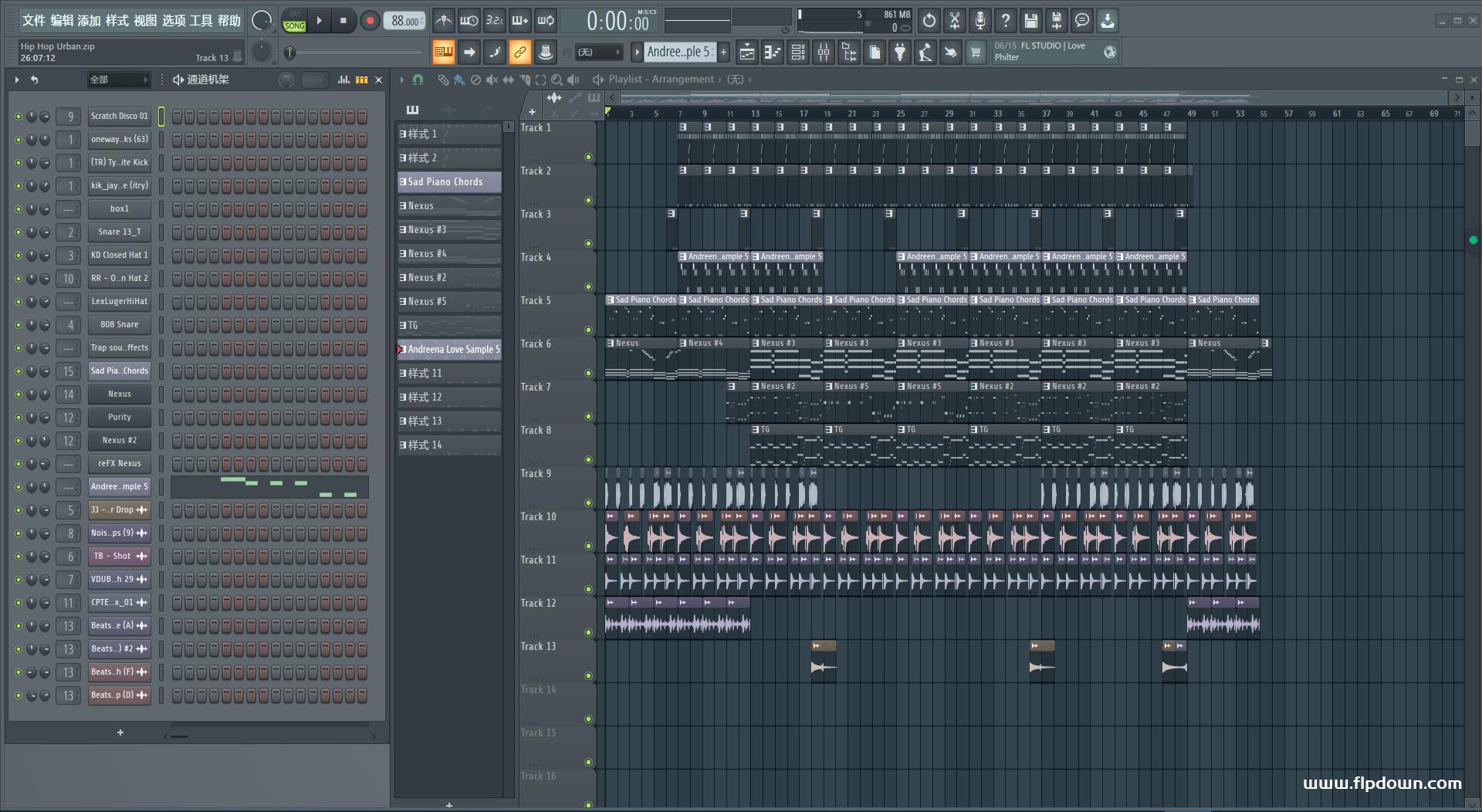Mute the Purity channel green light
The width and height of the screenshot is (1482, 812).
(x=19, y=418)
